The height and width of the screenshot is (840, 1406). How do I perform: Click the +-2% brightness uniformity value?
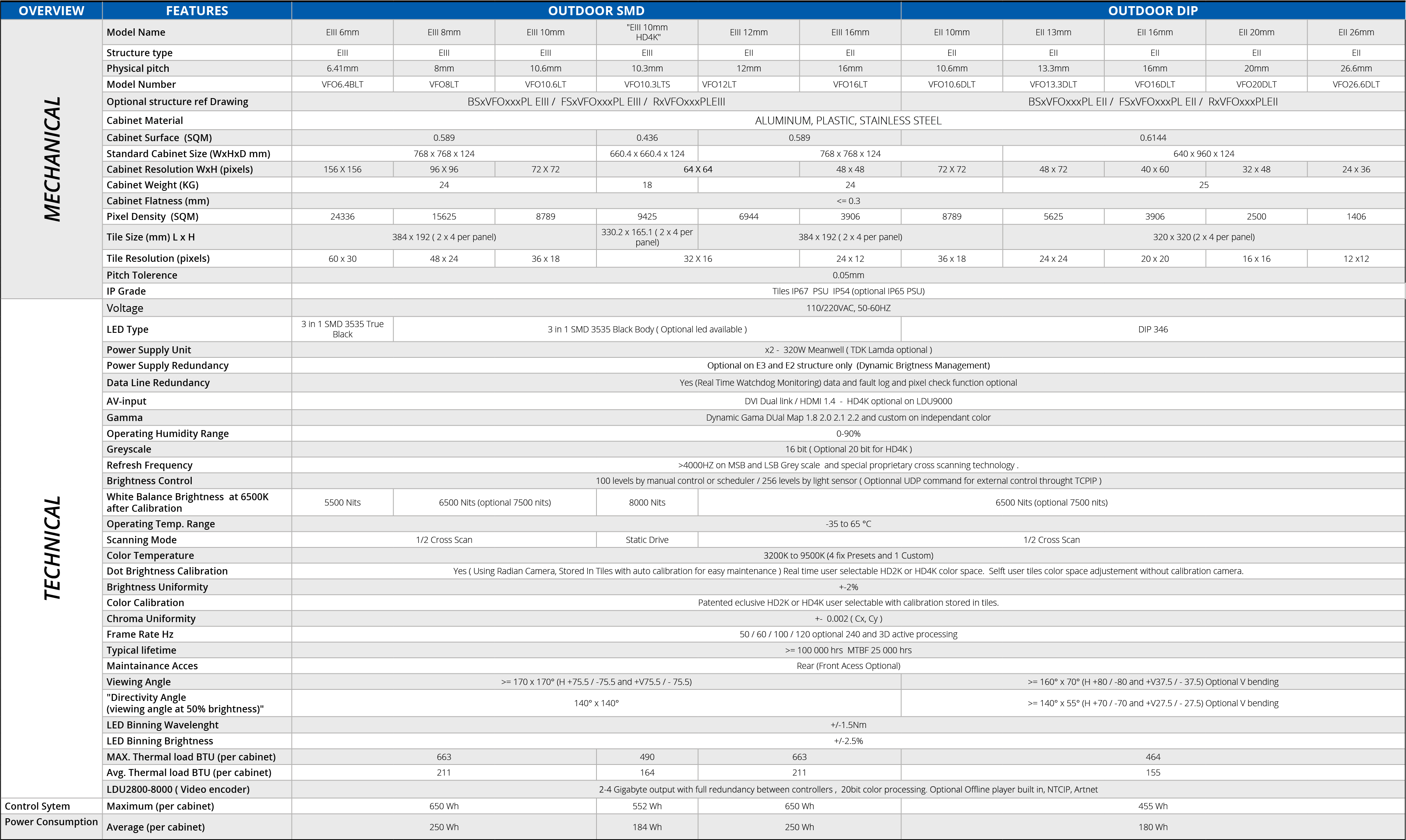[848, 587]
